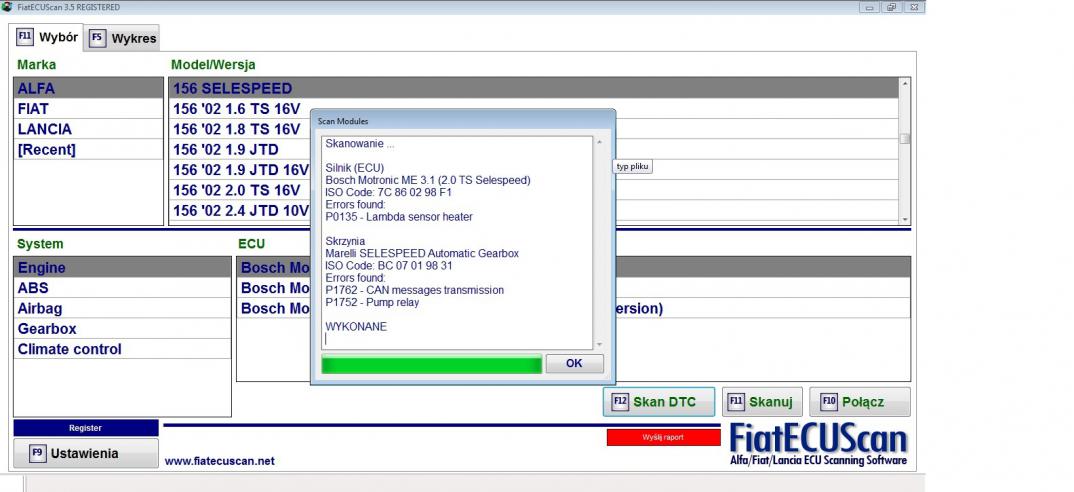Image resolution: width=1074 pixels, height=492 pixels.
Task: Click P0135 Lambda sensor heater line
Action: (399, 217)
